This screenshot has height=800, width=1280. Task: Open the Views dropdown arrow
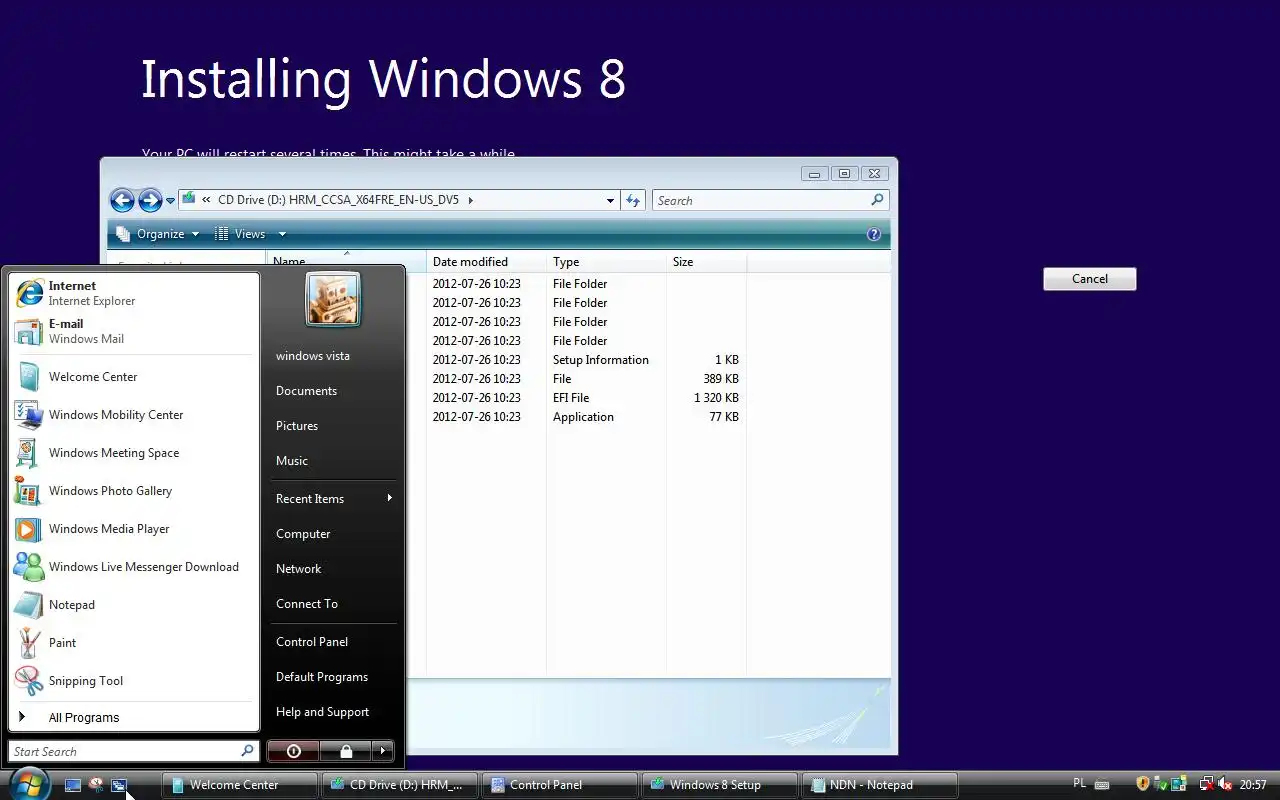click(x=282, y=234)
